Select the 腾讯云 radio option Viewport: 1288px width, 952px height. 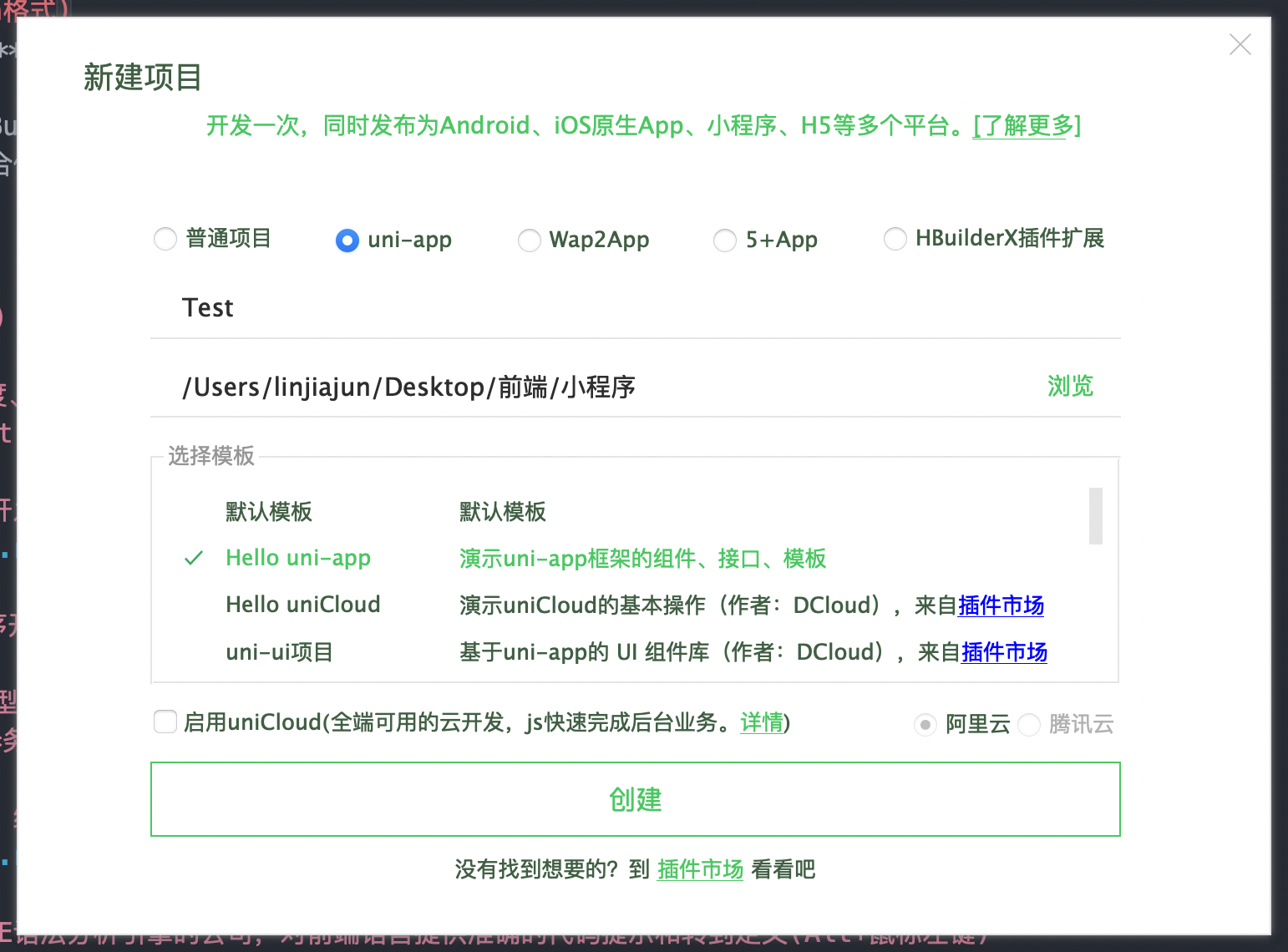coord(1029,724)
